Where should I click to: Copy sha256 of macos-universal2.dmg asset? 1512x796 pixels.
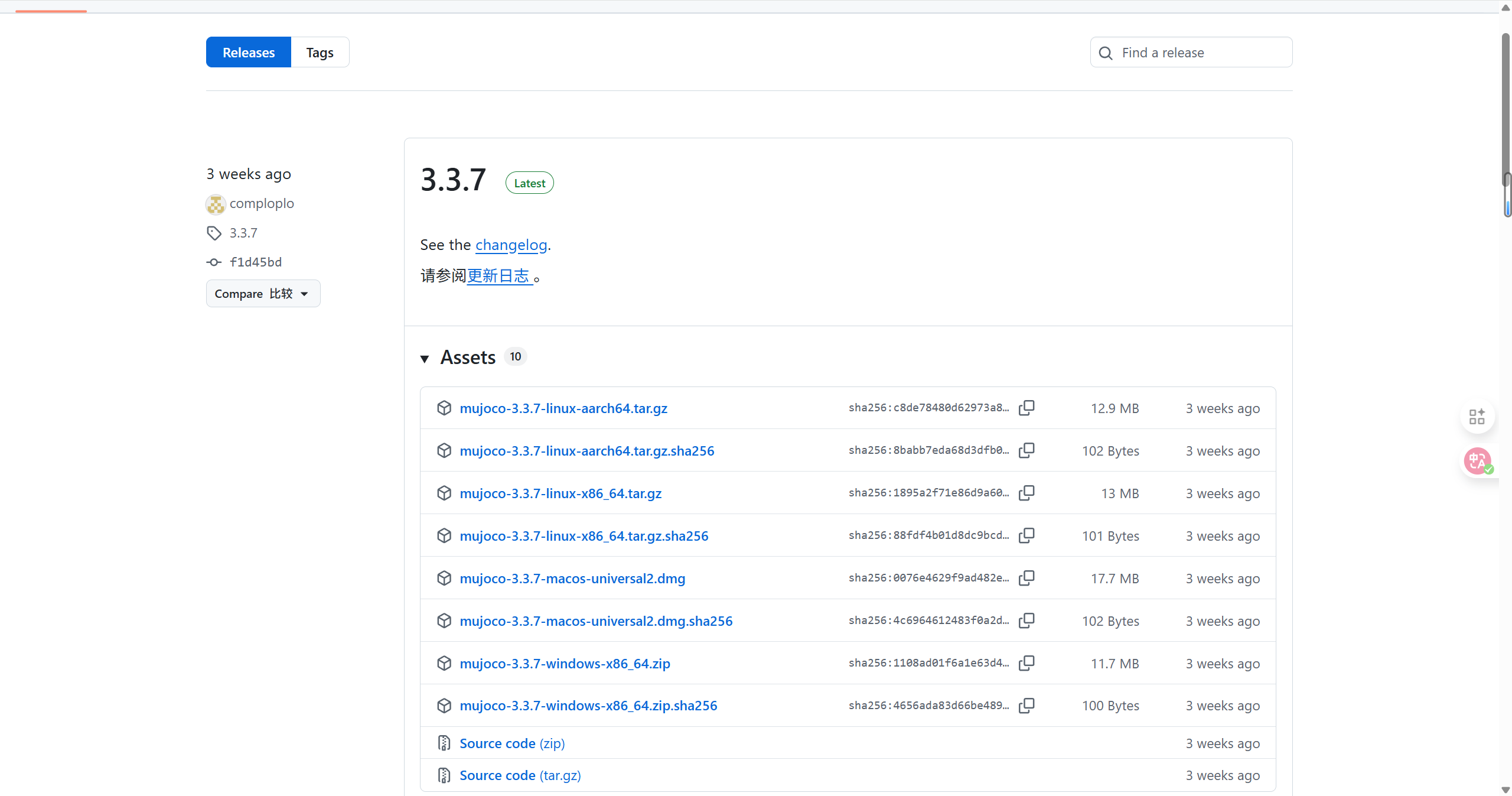[x=1027, y=578]
